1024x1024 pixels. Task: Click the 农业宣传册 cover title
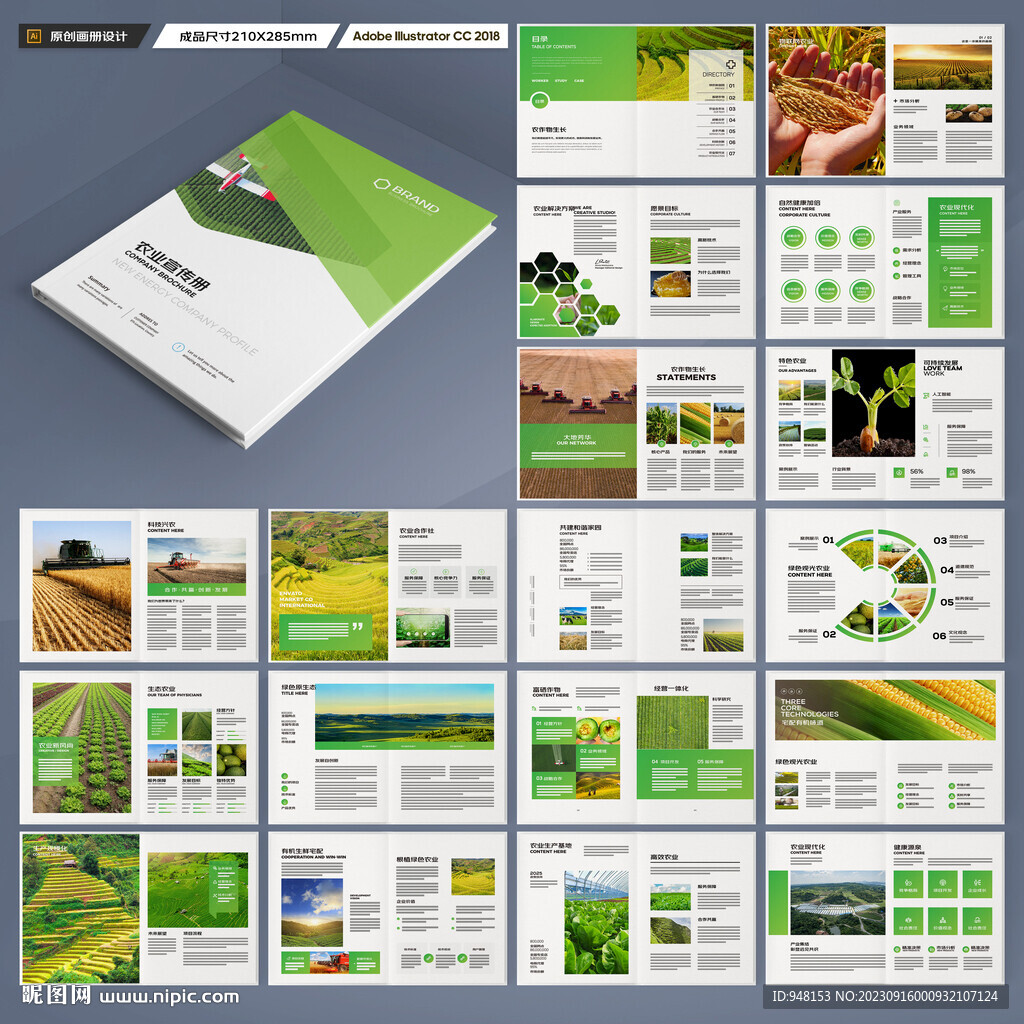tap(172, 267)
